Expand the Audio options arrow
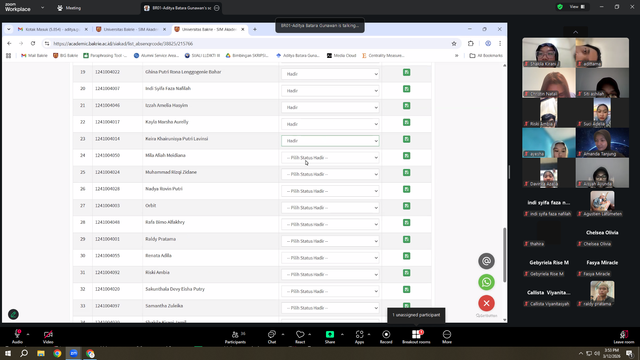 tap(28, 334)
